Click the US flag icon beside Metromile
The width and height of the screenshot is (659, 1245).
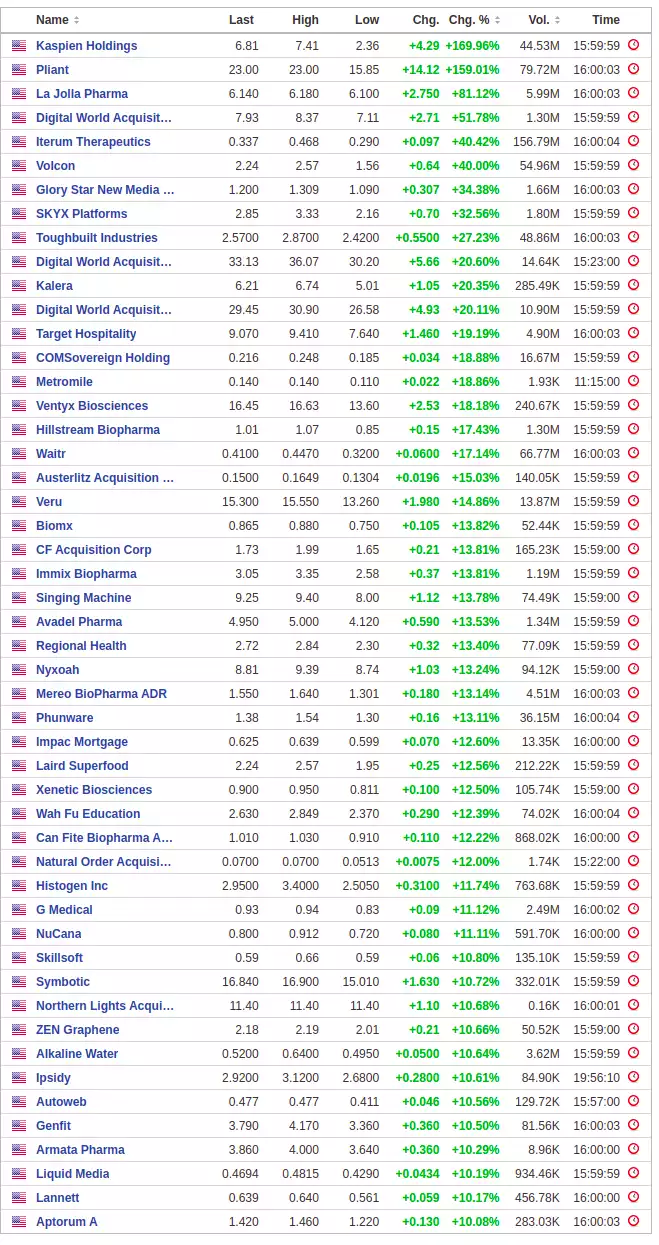point(19,382)
